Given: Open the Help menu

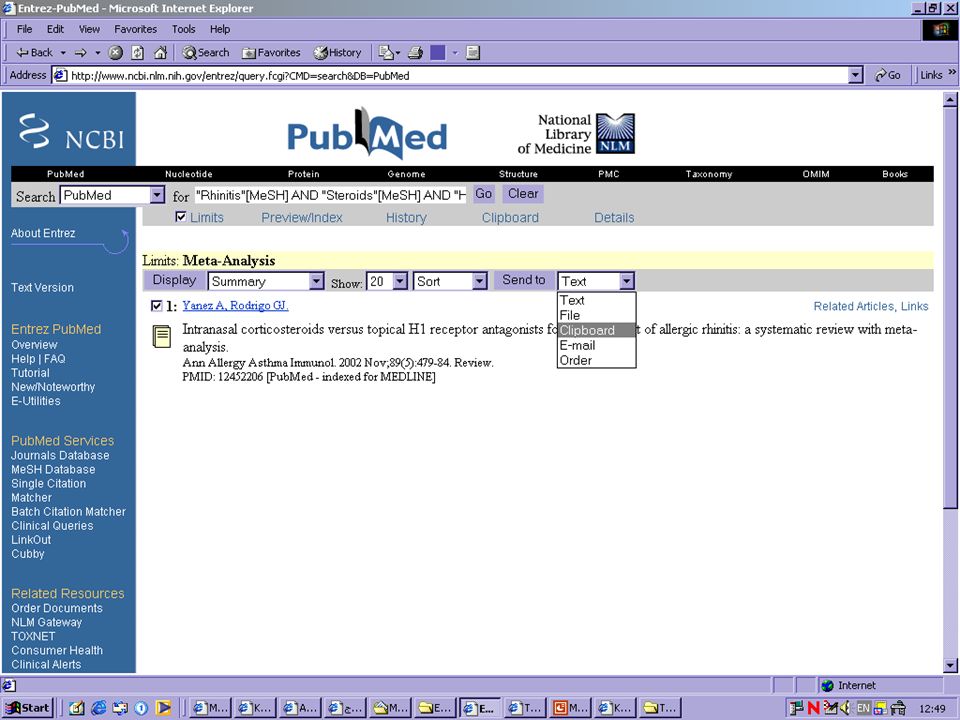Looking at the screenshot, I should (220, 29).
